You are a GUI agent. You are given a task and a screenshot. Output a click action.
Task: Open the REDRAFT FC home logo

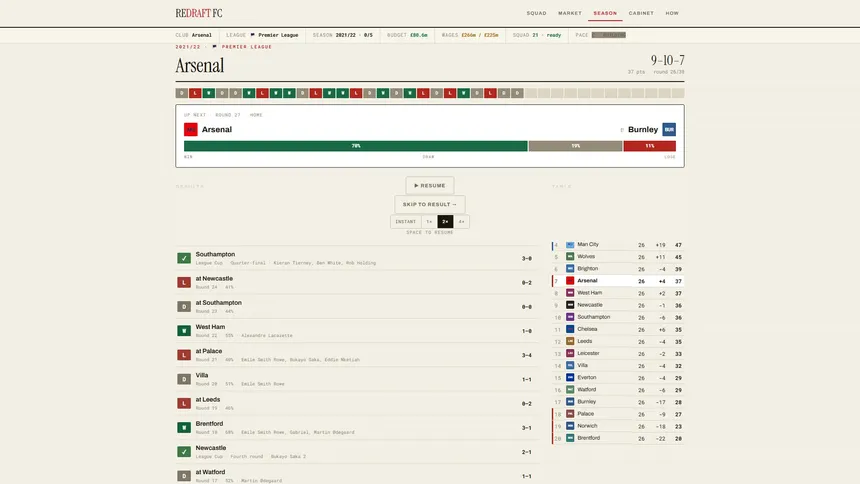pos(199,13)
